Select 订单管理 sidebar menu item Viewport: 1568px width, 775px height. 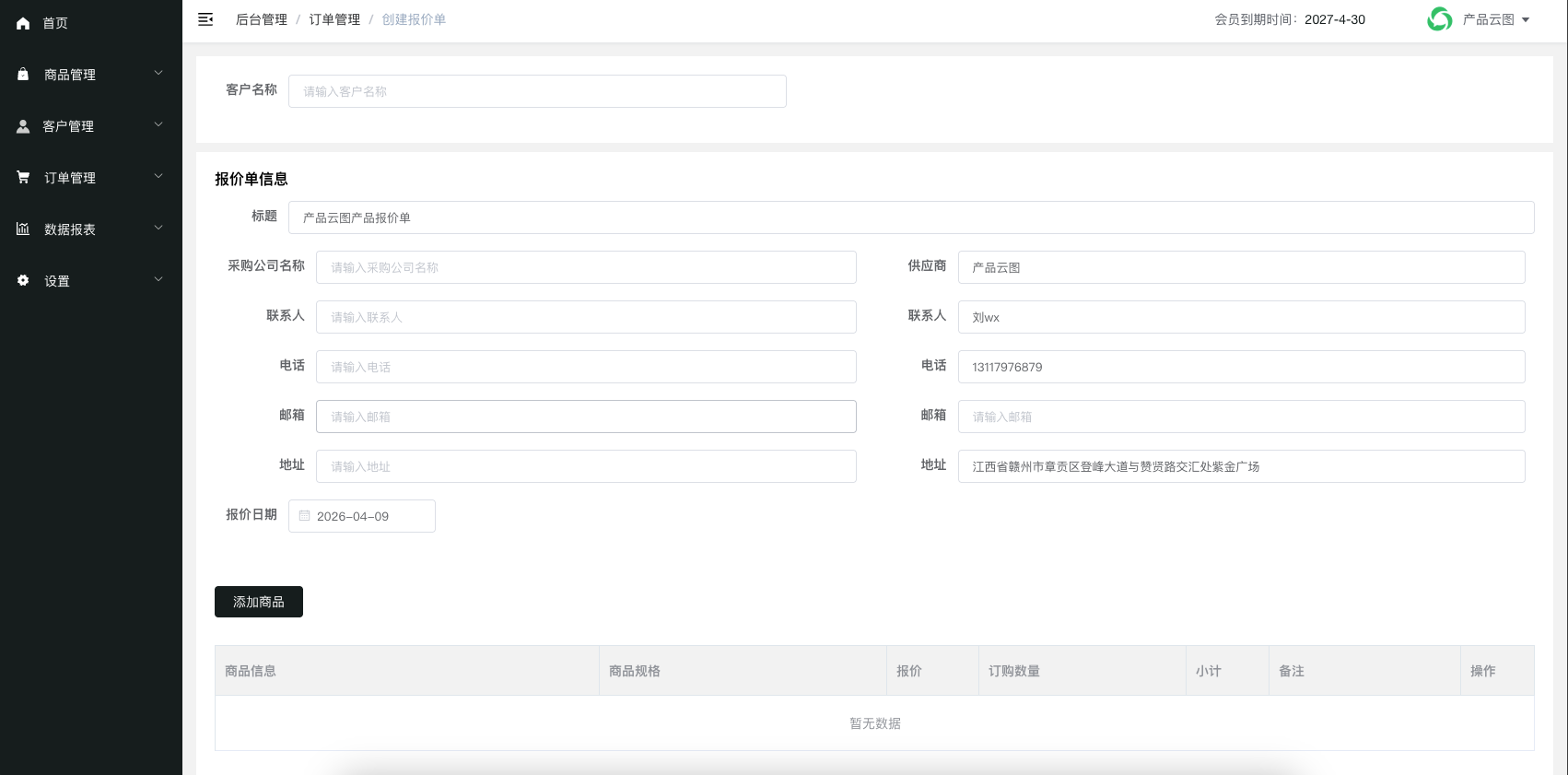tap(91, 178)
